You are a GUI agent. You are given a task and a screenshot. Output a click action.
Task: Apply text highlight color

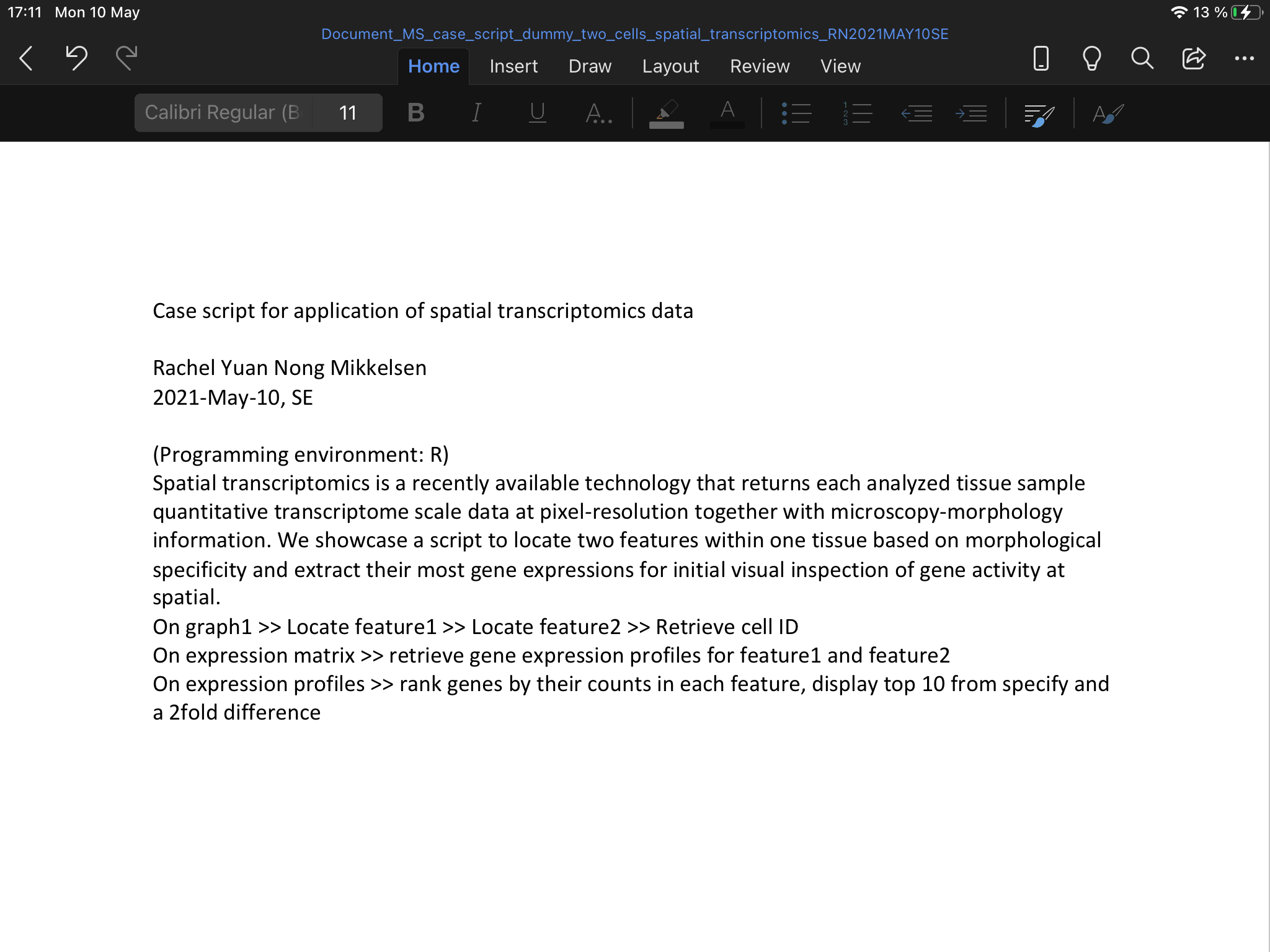tap(666, 113)
